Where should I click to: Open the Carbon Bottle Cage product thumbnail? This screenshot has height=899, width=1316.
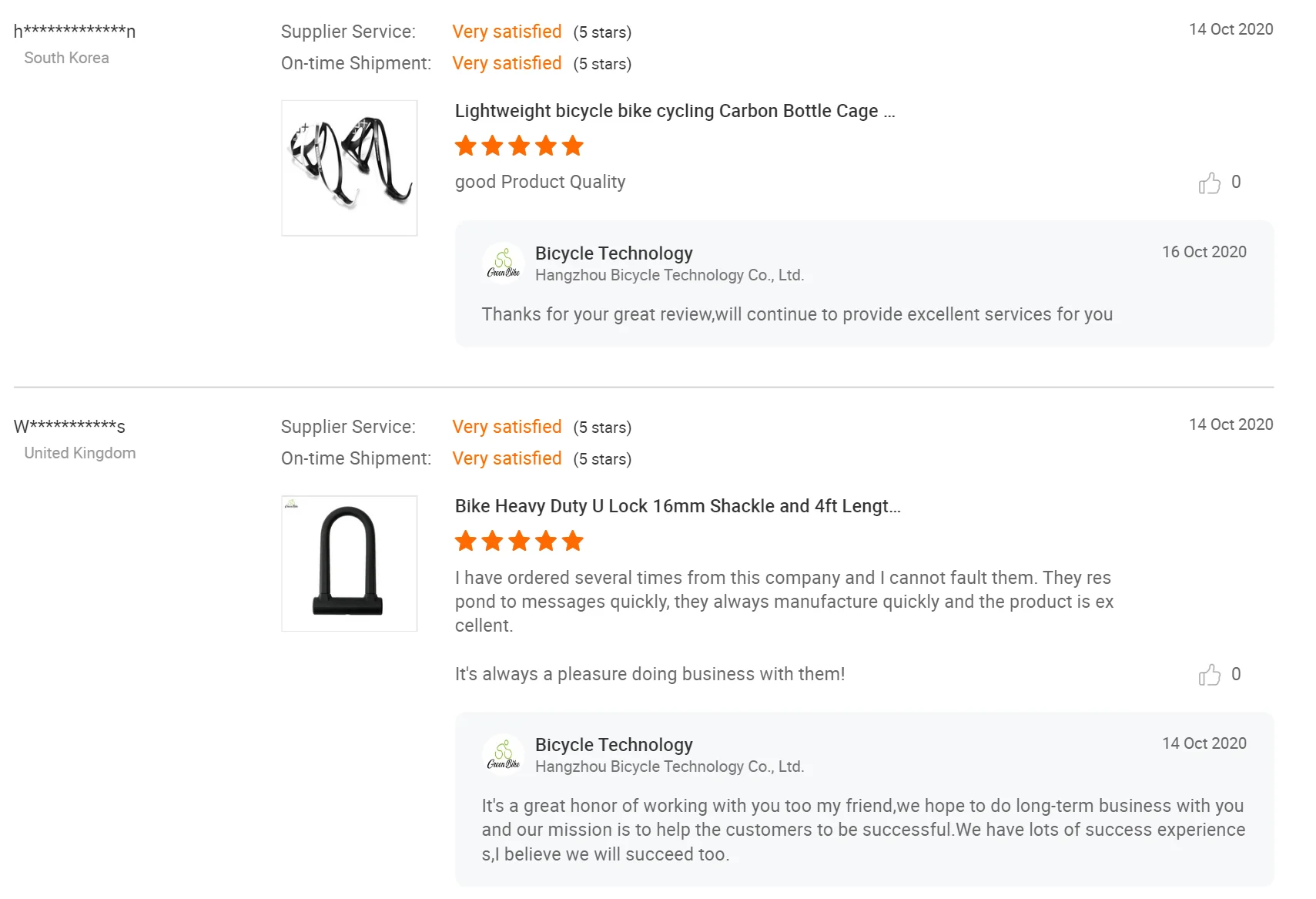click(x=349, y=168)
